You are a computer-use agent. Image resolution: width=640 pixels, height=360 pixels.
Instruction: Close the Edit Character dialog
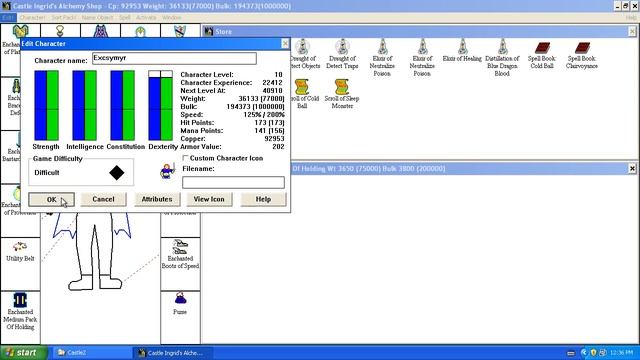point(285,44)
